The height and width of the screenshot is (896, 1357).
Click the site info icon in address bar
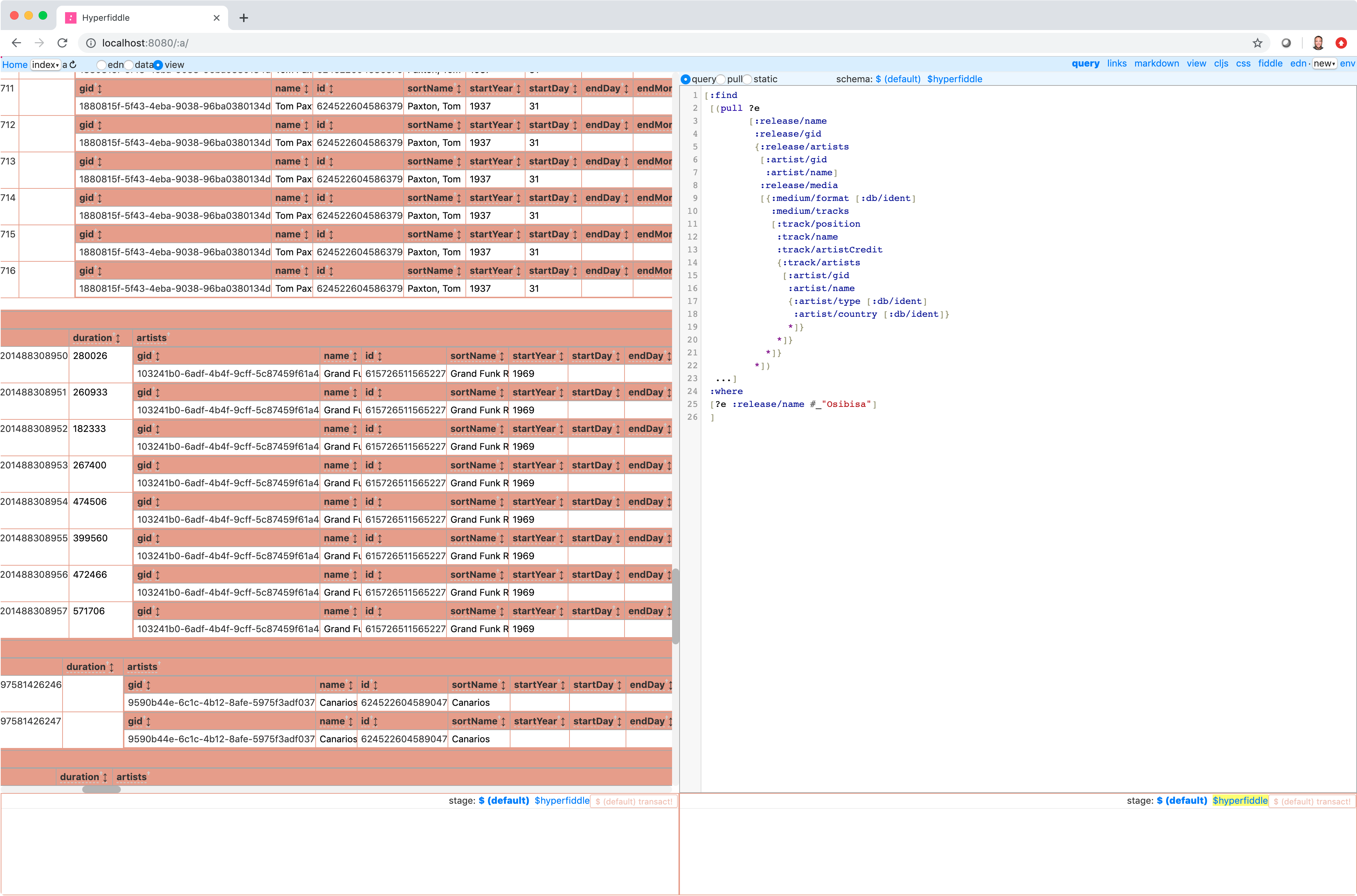[x=91, y=43]
